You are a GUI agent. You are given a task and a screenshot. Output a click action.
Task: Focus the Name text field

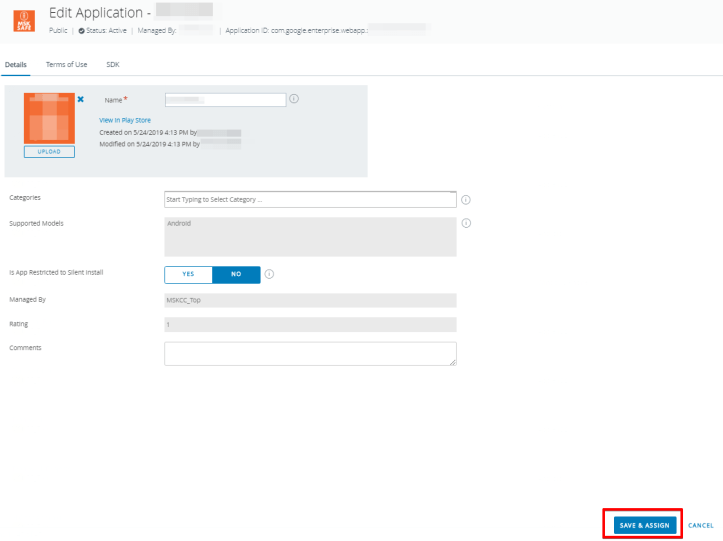pyautogui.click(x=225, y=100)
